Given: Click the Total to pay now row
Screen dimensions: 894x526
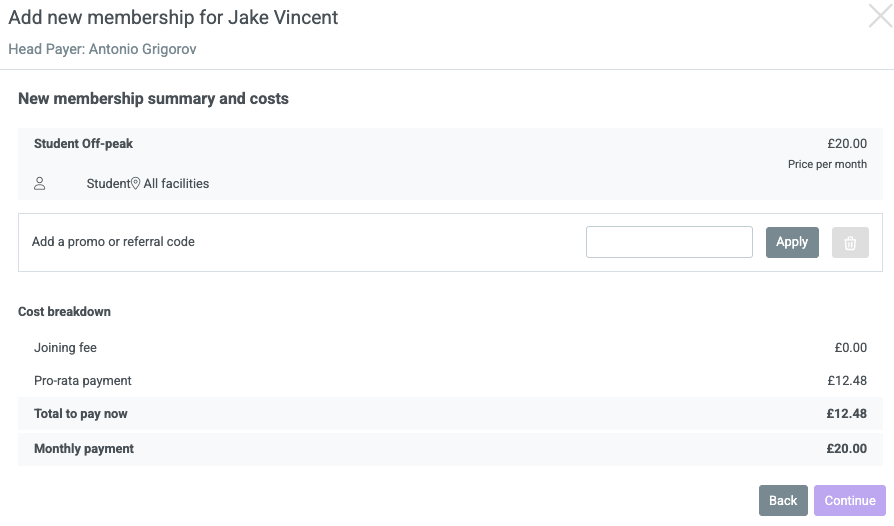Looking at the screenshot, I should click(x=450, y=414).
